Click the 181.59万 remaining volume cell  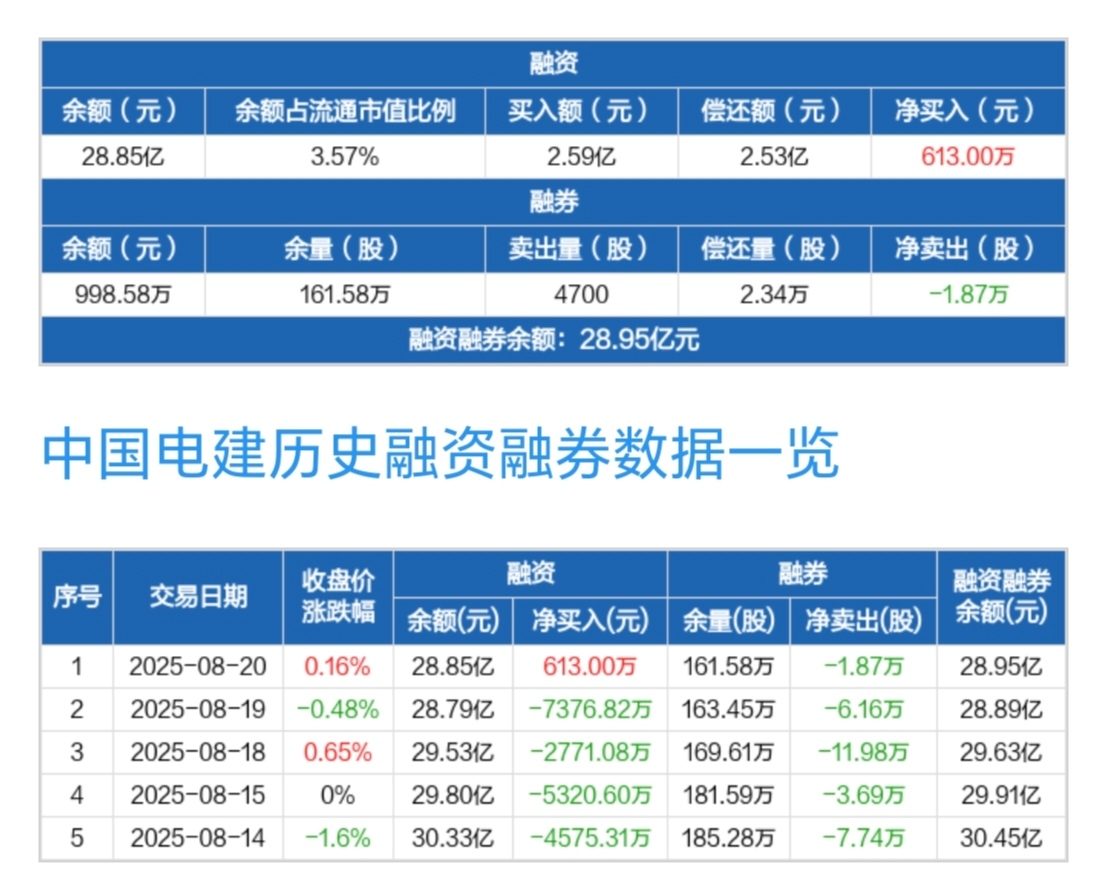[x=729, y=796]
